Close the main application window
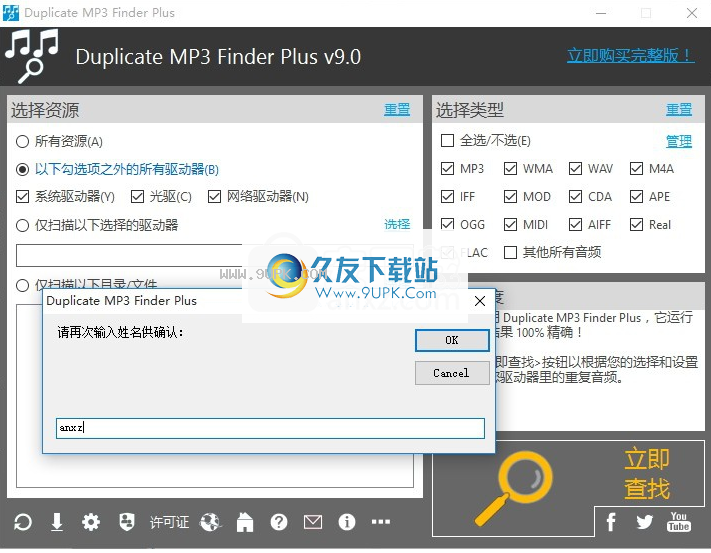The image size is (711, 553). click(x=692, y=13)
